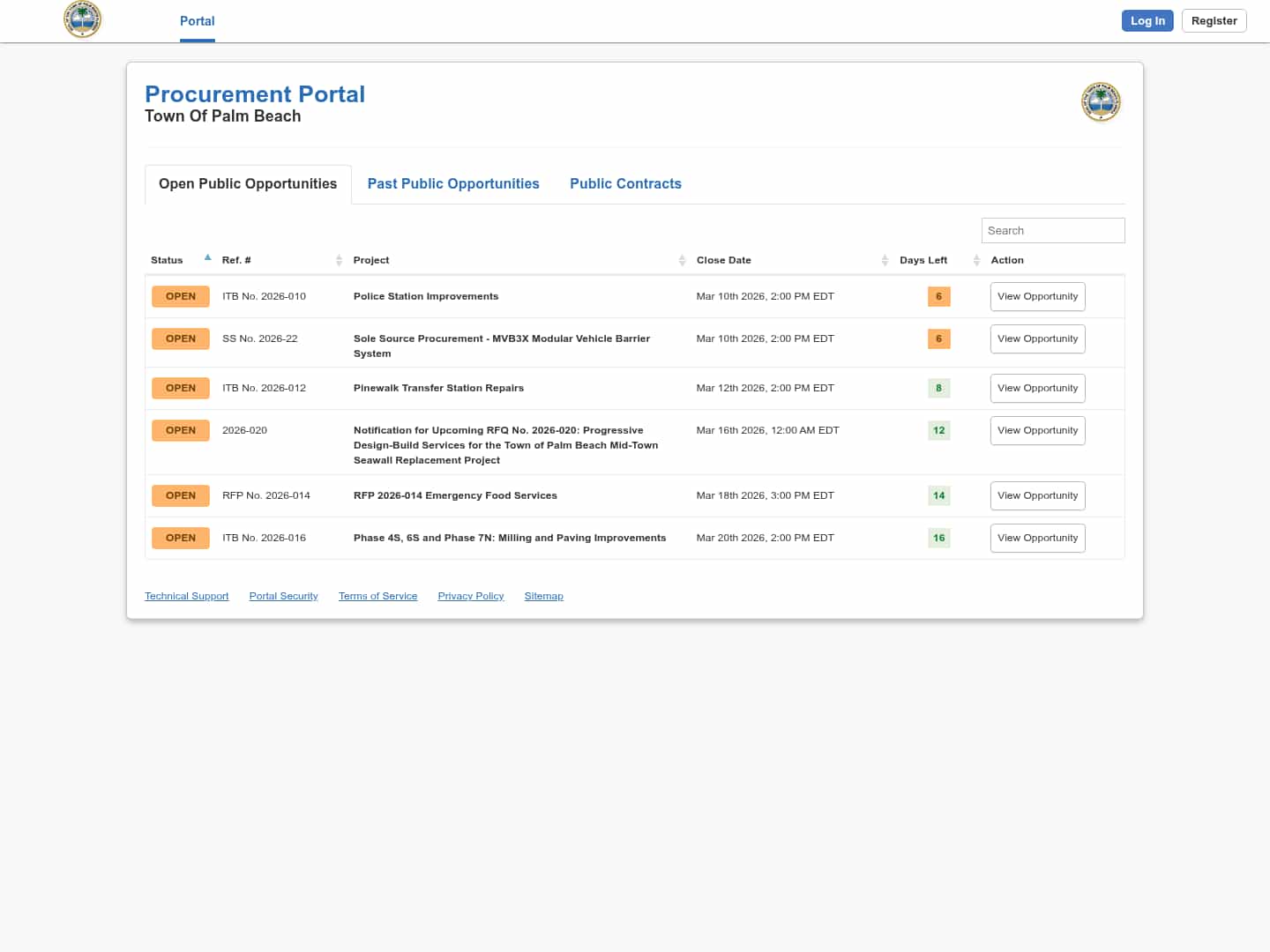Click the town seal logo in top navigation
1270x952 pixels.
coord(83,19)
